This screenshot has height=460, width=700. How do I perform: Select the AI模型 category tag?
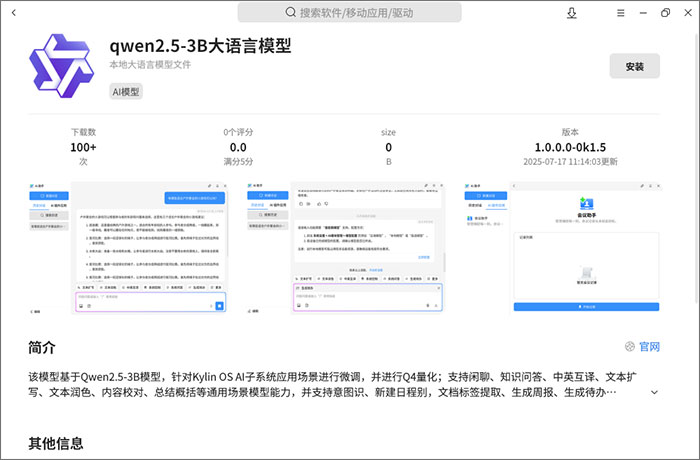[126, 92]
